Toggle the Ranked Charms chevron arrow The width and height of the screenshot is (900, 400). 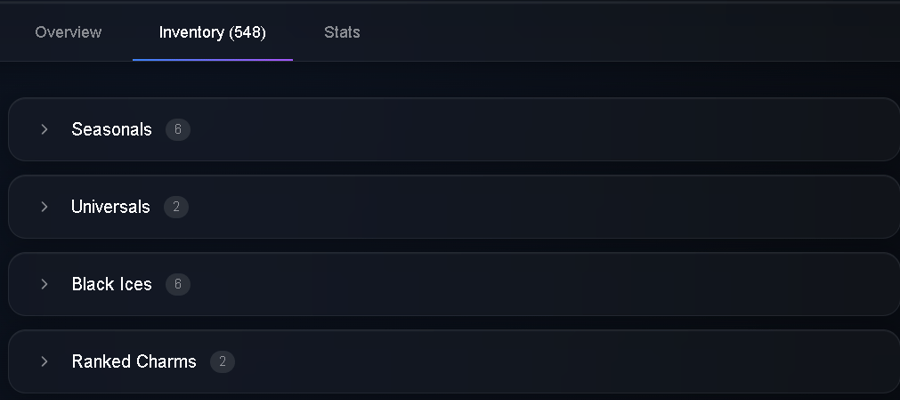pos(44,362)
